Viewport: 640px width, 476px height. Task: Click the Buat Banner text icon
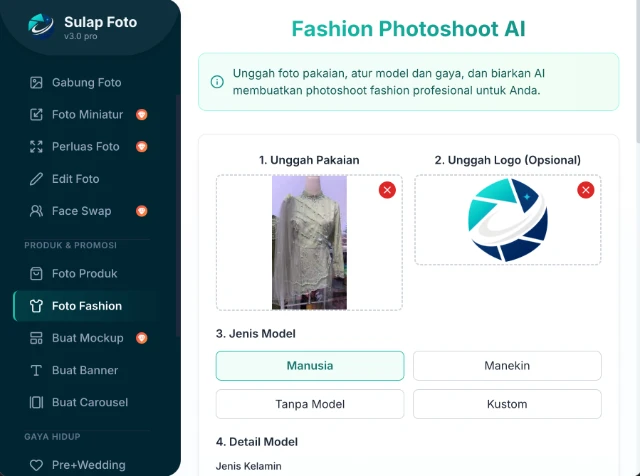pos(37,370)
